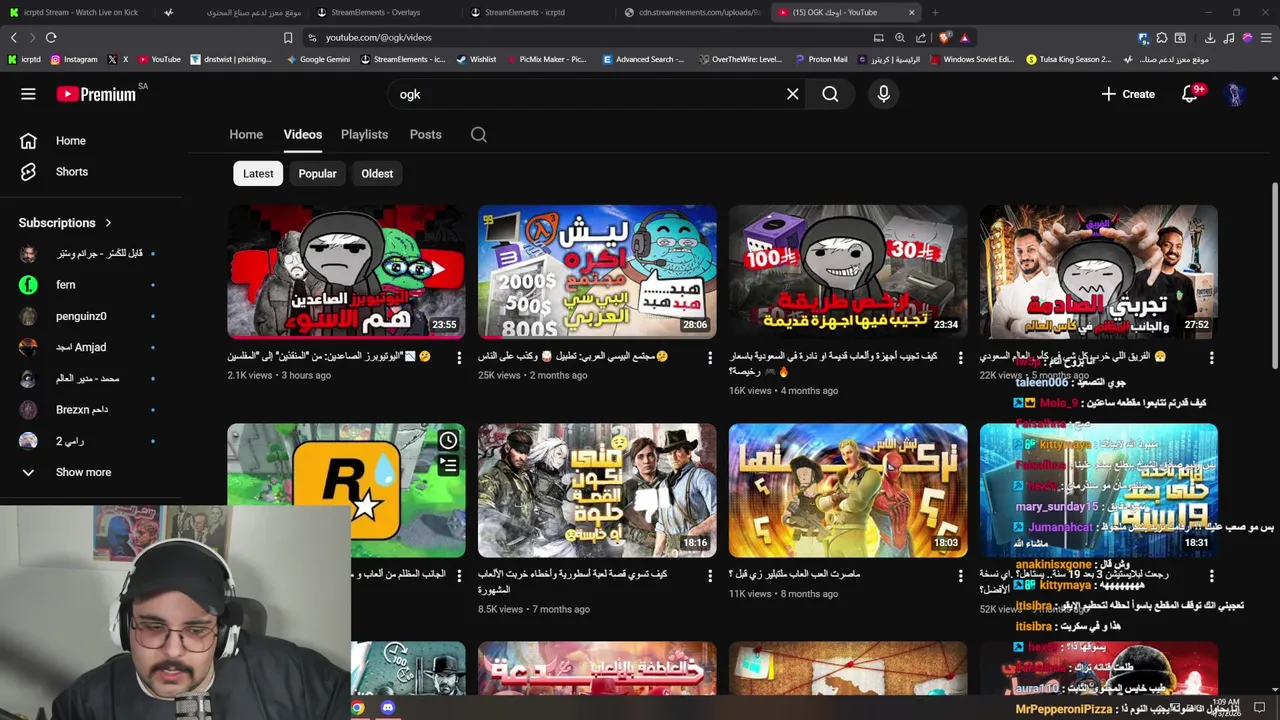Play the 18:03 Fortnite video thumbnail
The image size is (1280, 720).
coord(848,490)
